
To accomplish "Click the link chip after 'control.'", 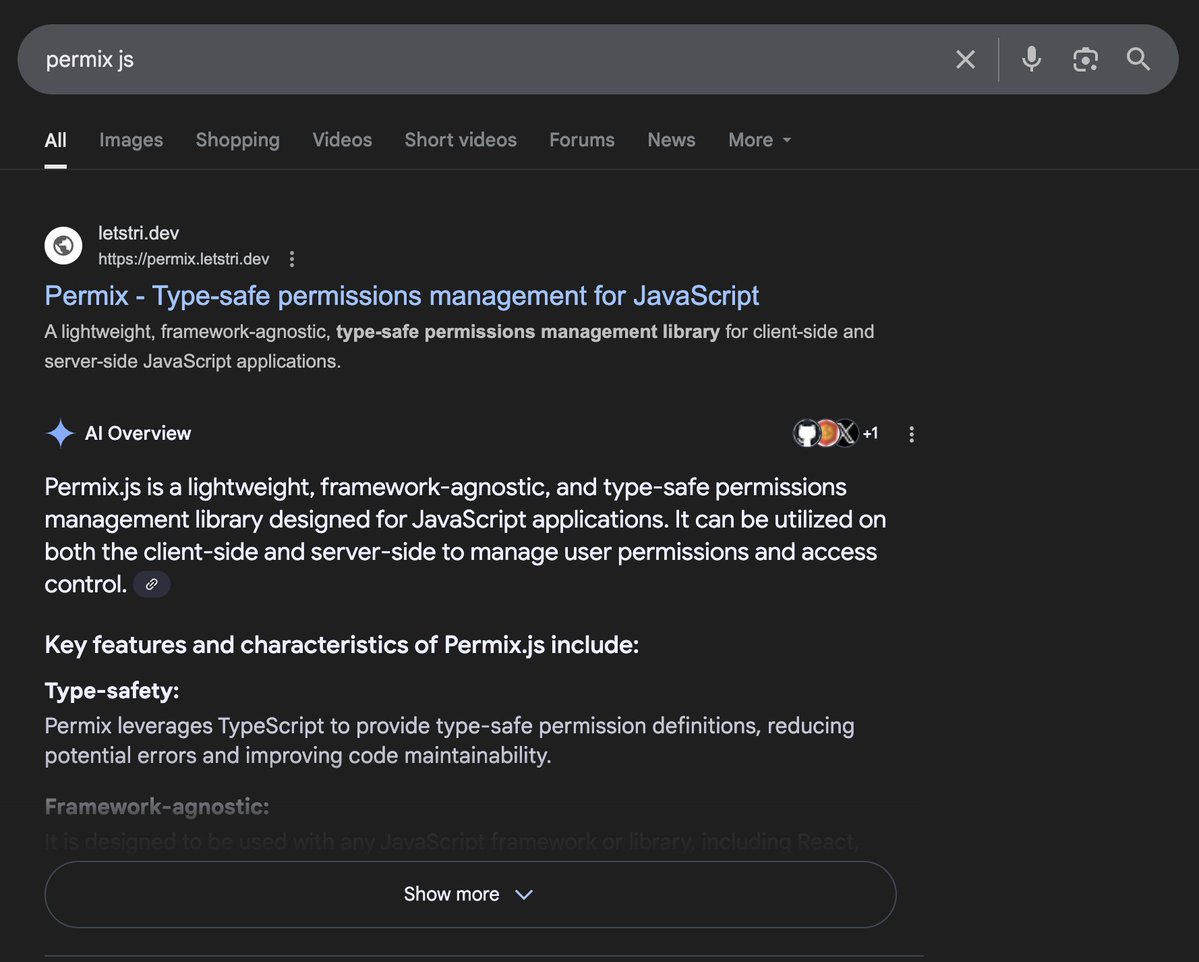I will tap(151, 584).
